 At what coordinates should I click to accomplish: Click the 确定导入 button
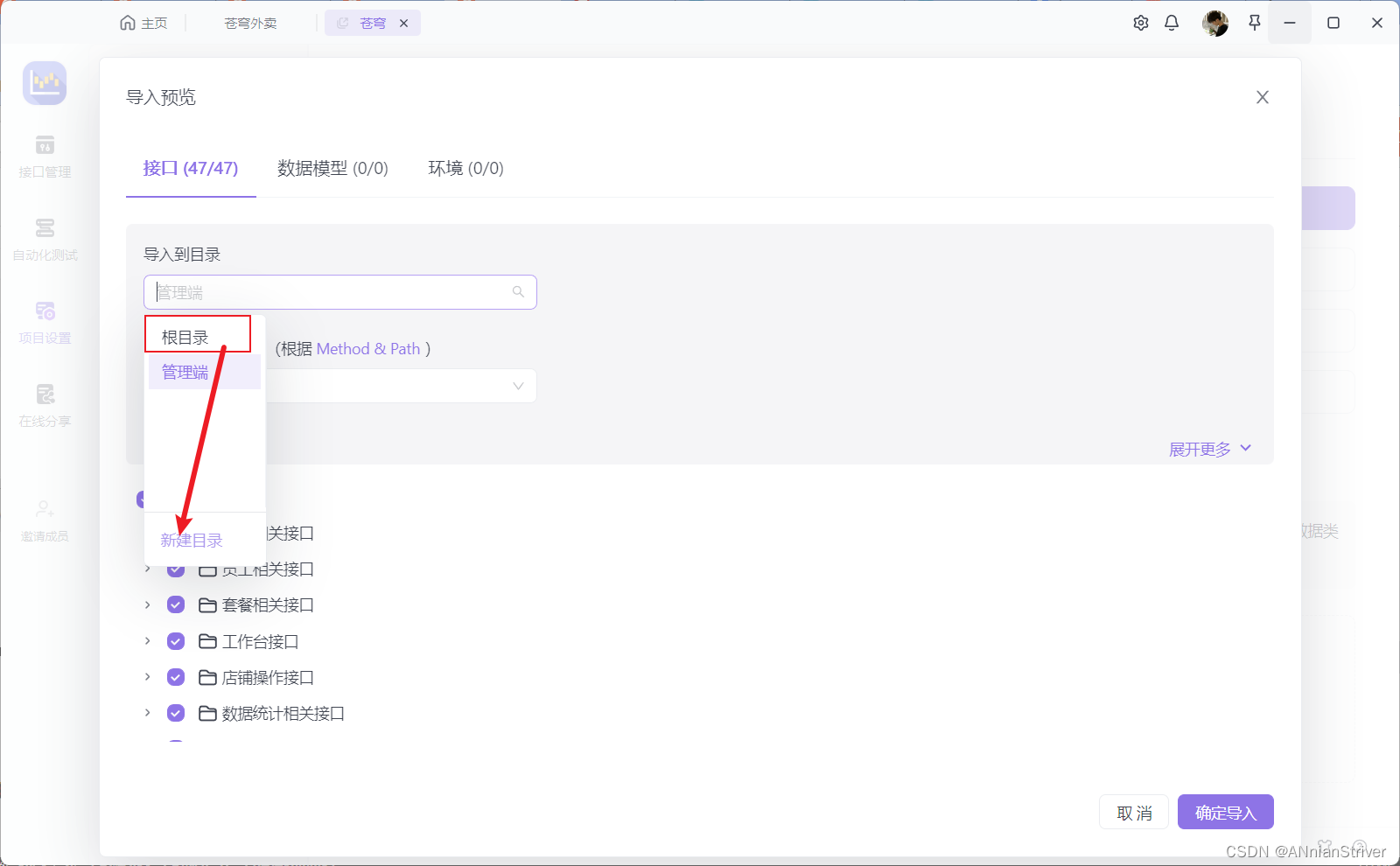pyautogui.click(x=1225, y=812)
